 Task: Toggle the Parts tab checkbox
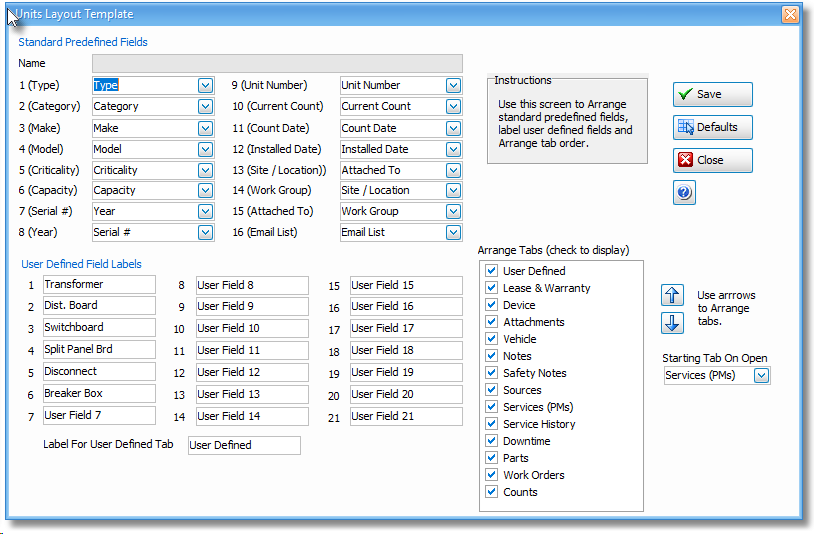coord(491,458)
